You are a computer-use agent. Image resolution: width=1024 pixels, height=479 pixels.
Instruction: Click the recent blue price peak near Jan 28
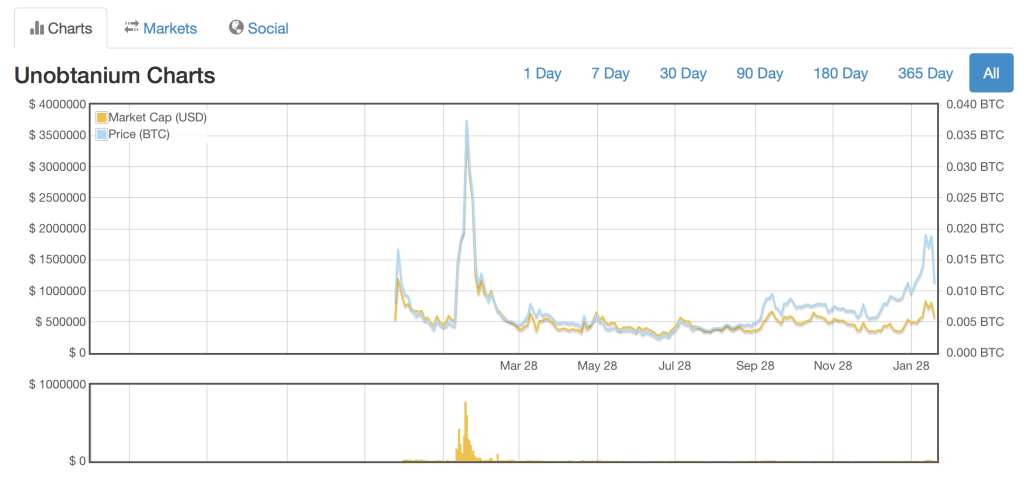[926, 236]
